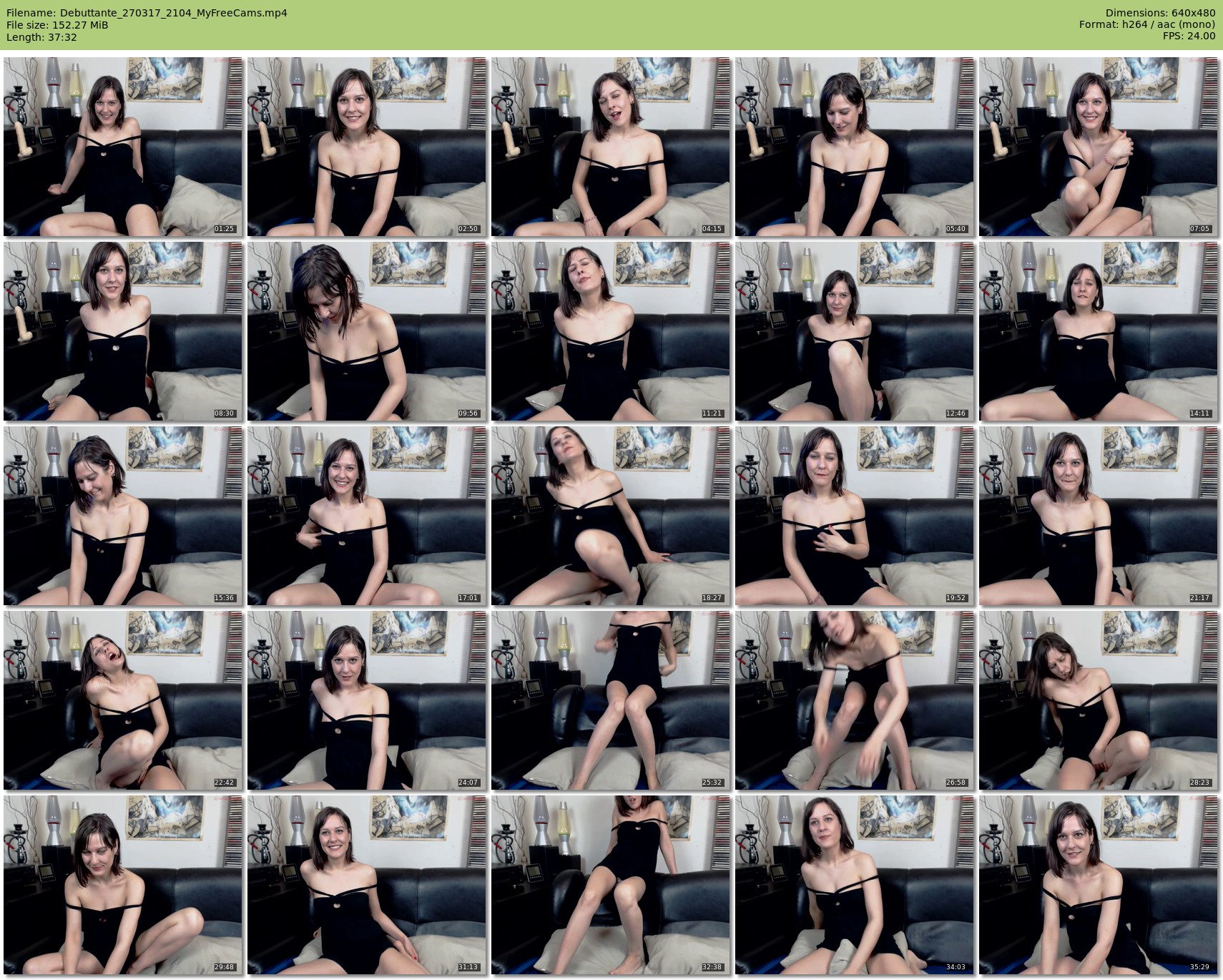Select the thumbnail at 08:30
The height and width of the screenshot is (980, 1223).
point(123,331)
